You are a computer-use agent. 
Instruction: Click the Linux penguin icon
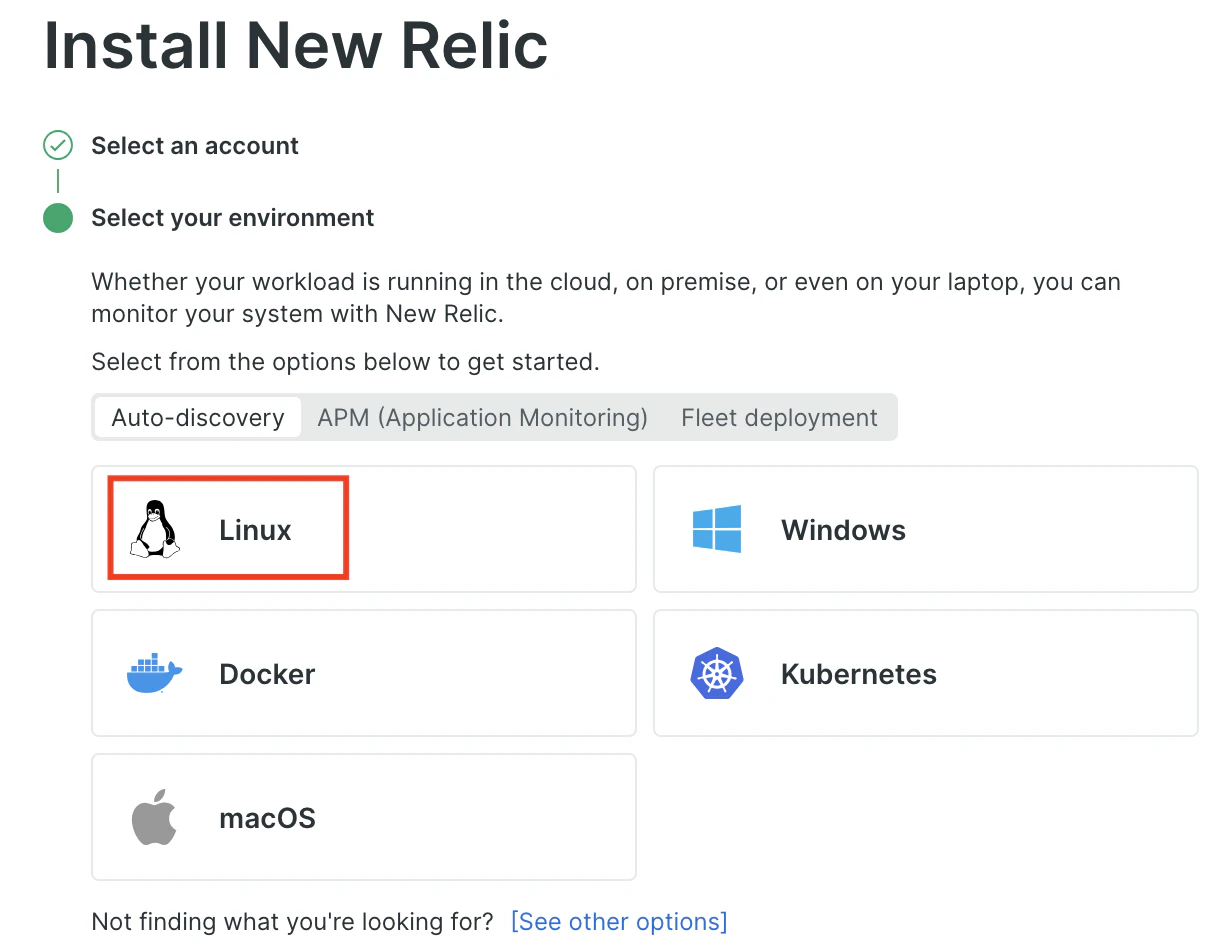(154, 529)
